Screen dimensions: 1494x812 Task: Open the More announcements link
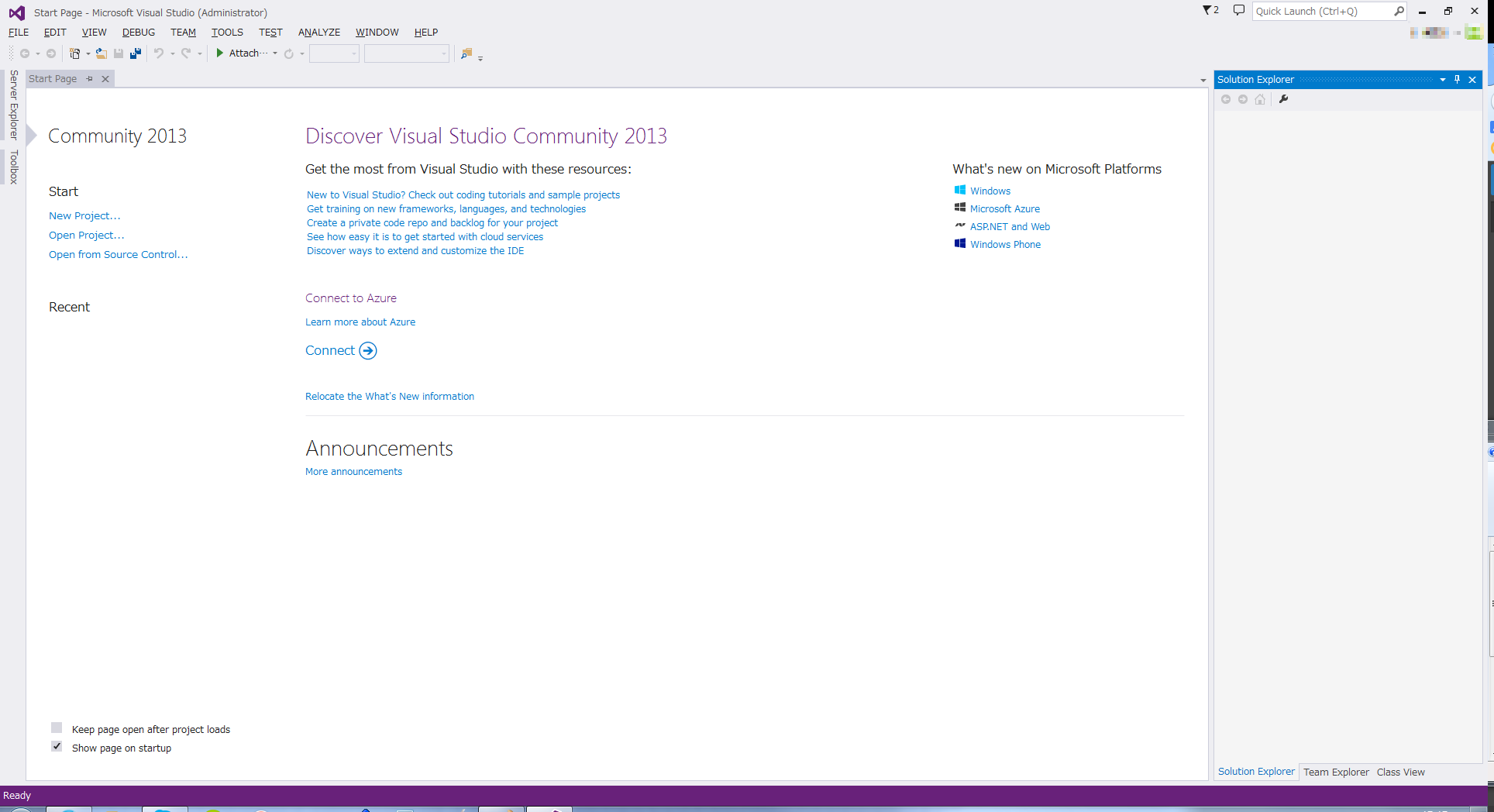click(x=353, y=472)
